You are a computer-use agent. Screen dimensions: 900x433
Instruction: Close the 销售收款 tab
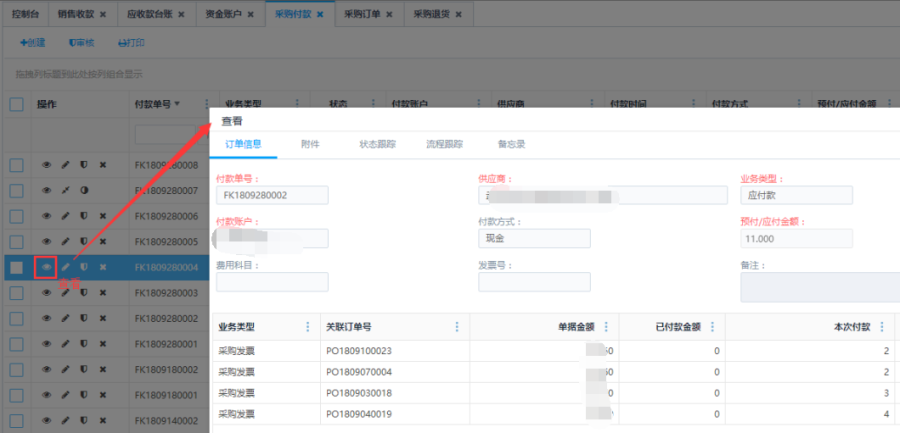coord(103,14)
